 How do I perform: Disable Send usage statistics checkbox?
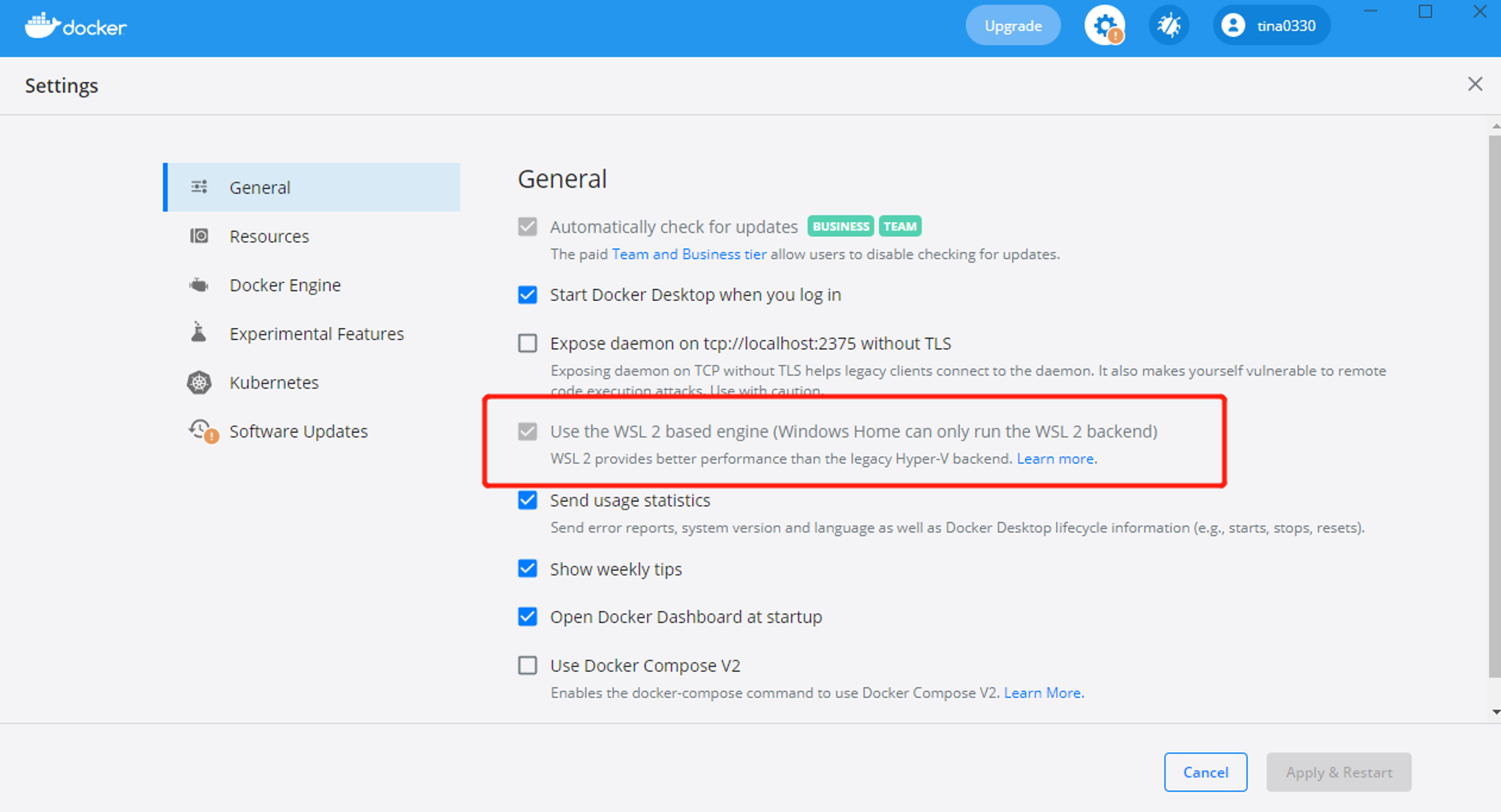tap(528, 501)
